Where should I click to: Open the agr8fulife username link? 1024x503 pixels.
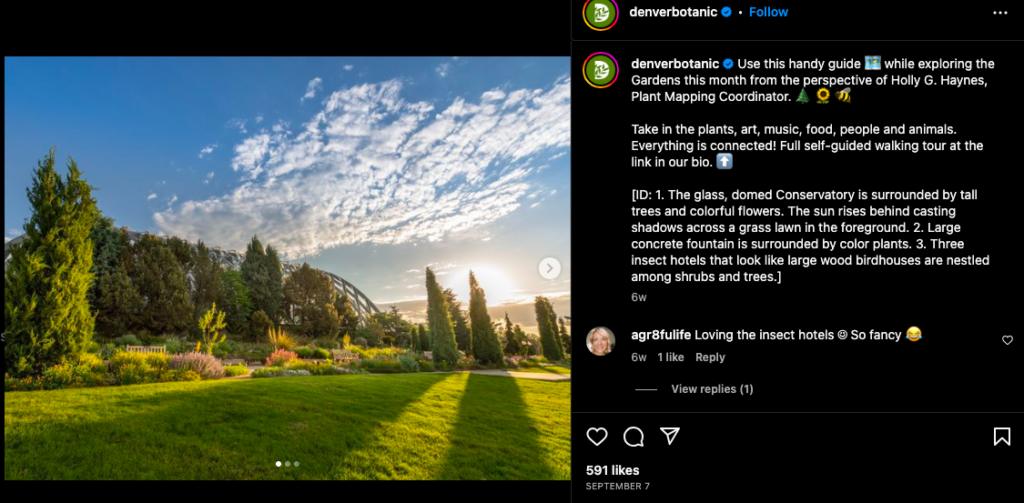tap(661, 335)
